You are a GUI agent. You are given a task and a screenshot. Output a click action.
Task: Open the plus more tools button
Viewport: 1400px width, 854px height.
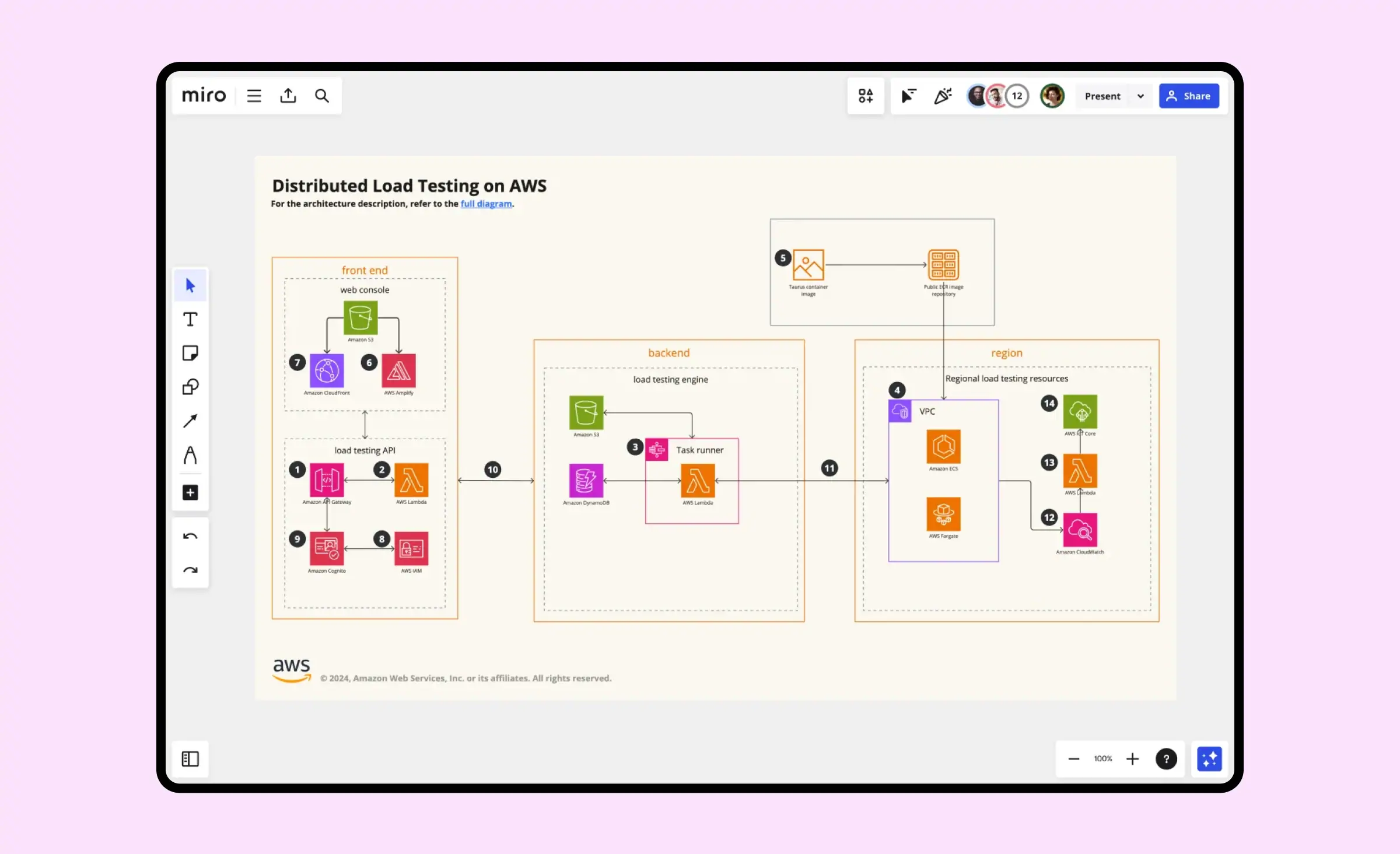tap(190, 492)
